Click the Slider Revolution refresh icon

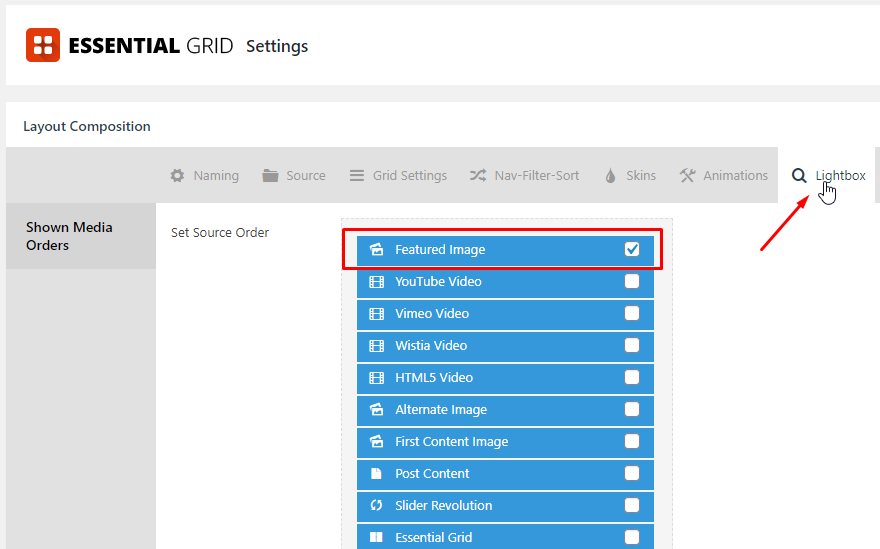coord(377,505)
